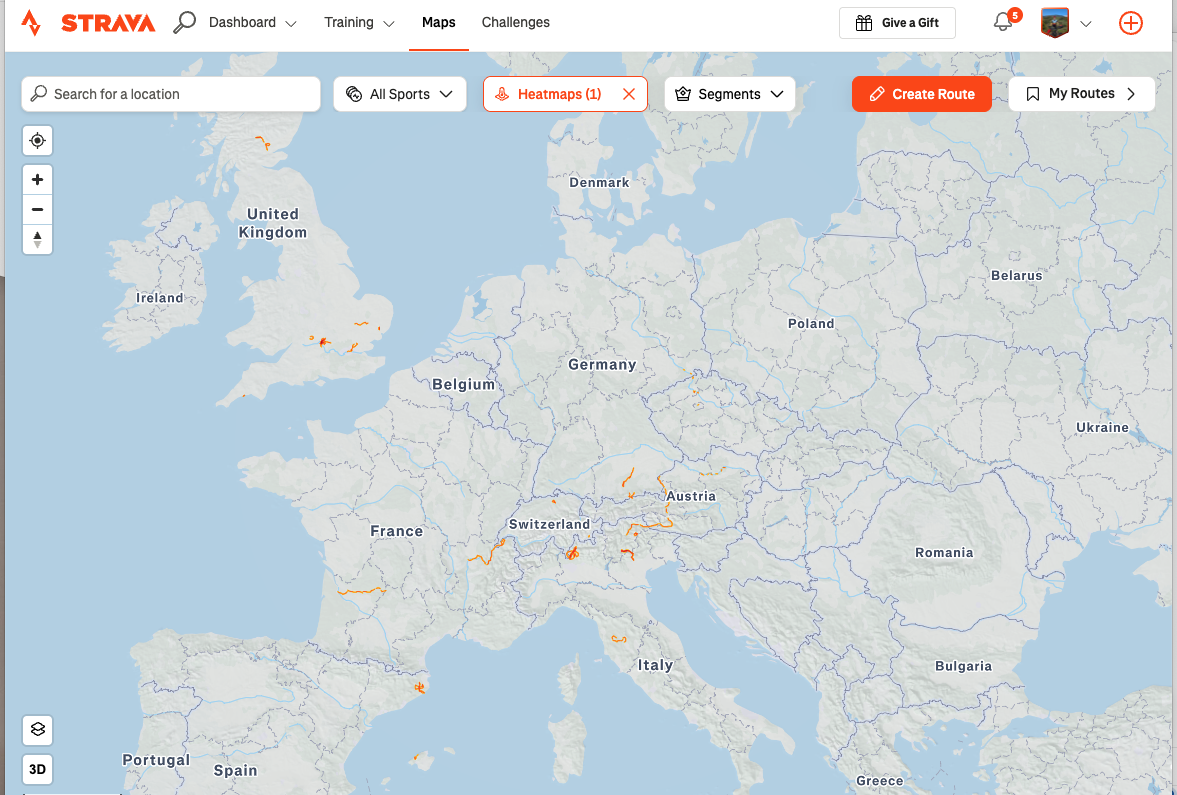Click the Austria map label
The height and width of the screenshot is (795, 1177).
(x=691, y=496)
